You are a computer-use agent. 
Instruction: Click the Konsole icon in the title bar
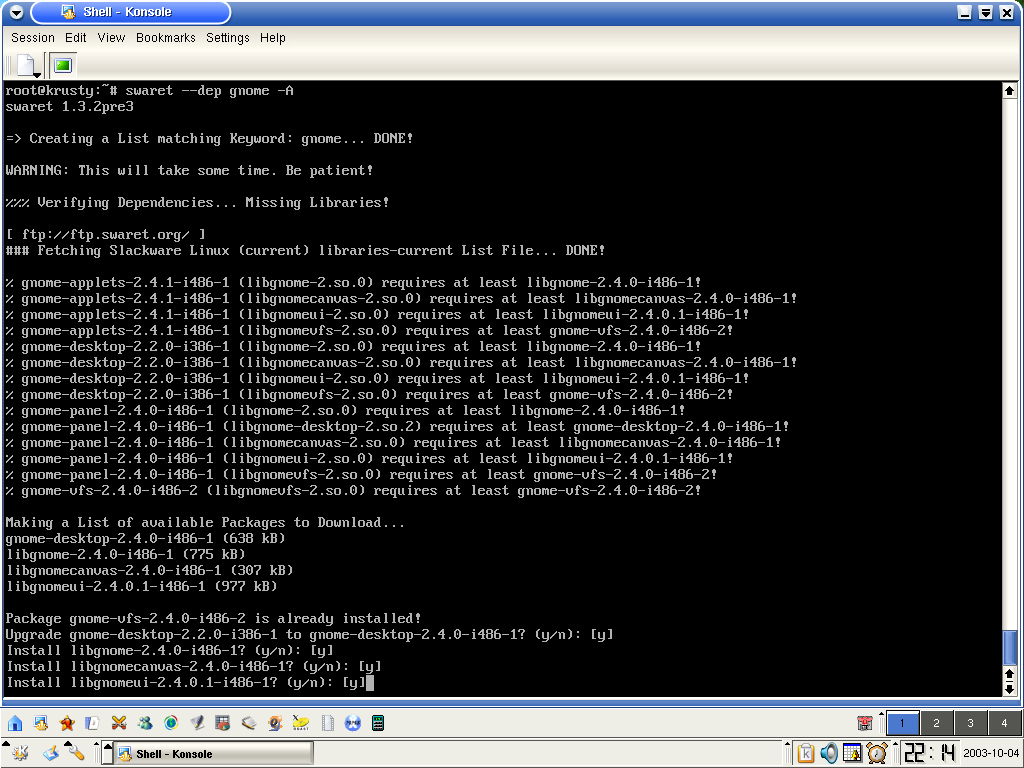point(68,12)
